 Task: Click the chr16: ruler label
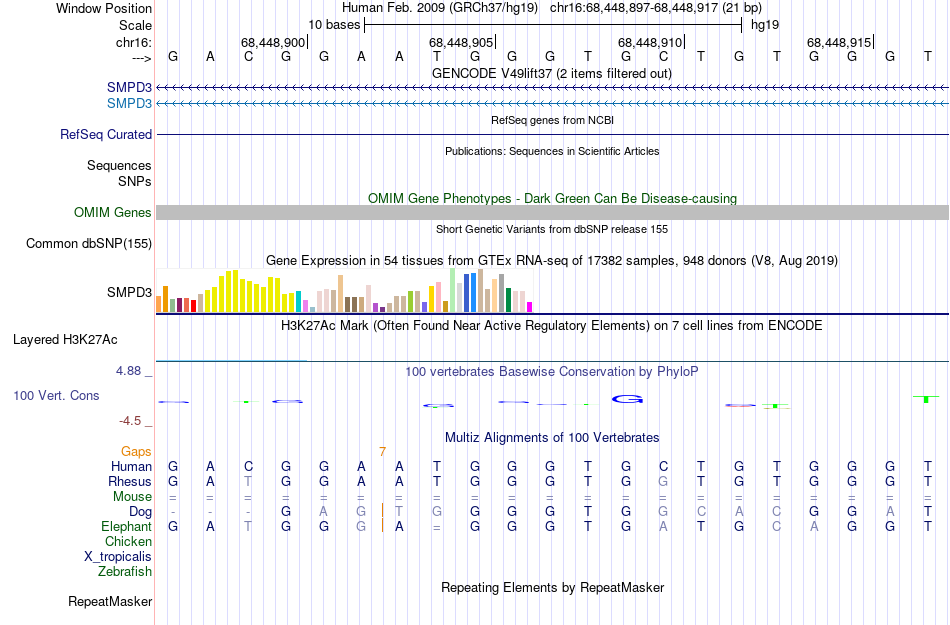coord(133,42)
